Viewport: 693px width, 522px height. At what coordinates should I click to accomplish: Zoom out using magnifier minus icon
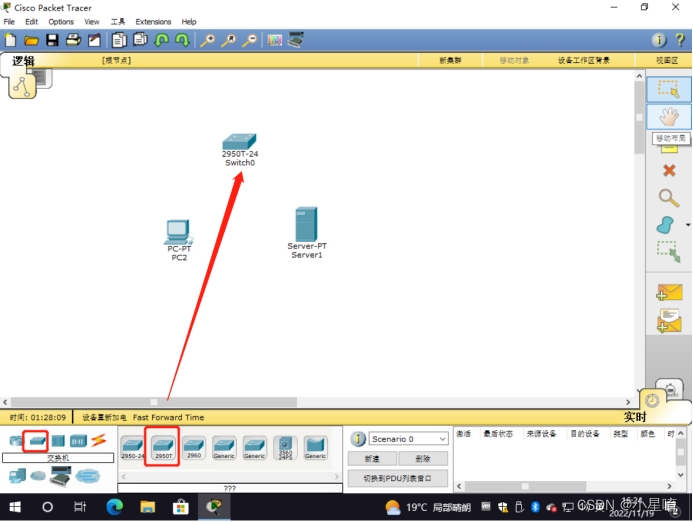pyautogui.click(x=250, y=40)
